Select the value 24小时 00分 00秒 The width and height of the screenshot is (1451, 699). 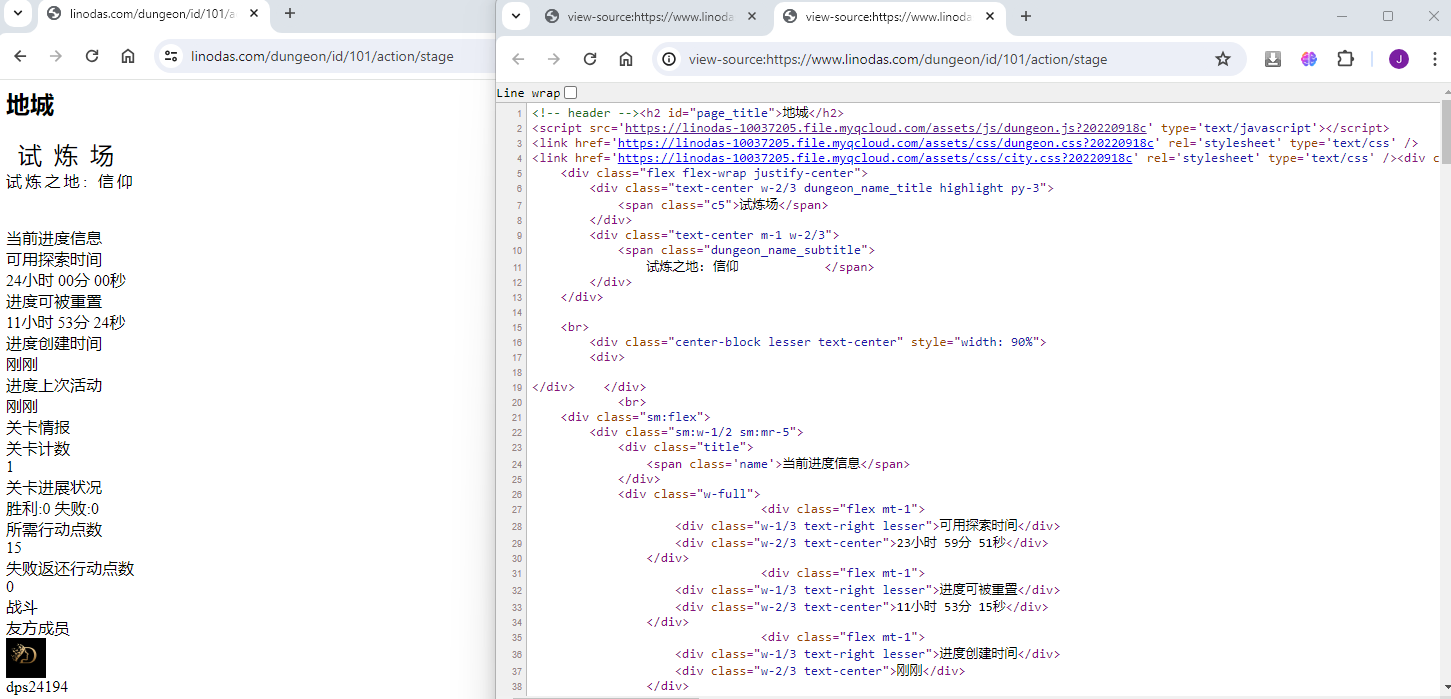pyautogui.click(x=66, y=281)
